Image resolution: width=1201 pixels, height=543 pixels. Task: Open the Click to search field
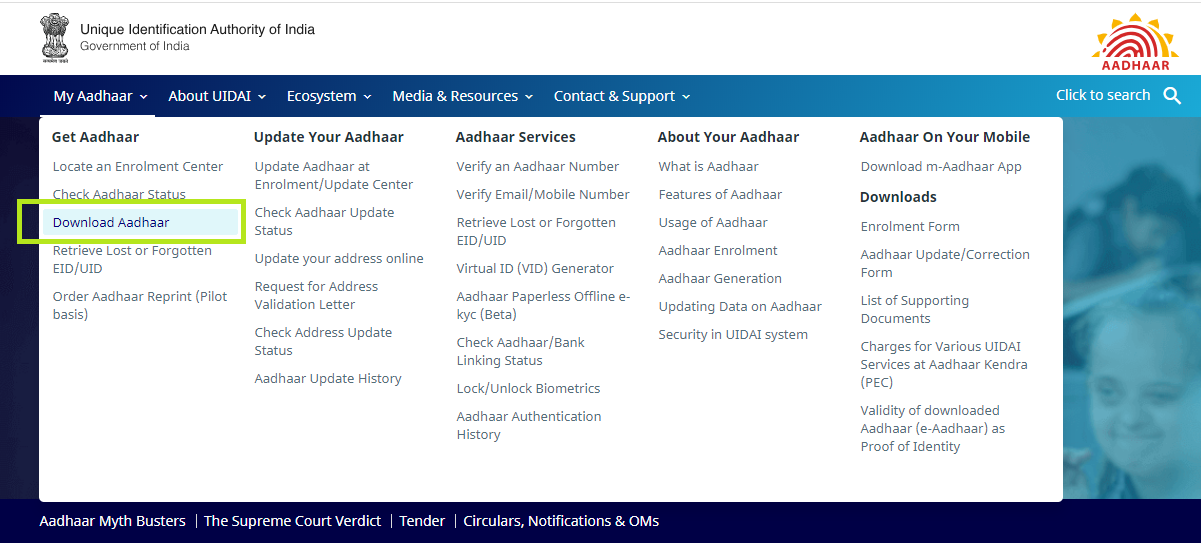pyautogui.click(x=1103, y=95)
